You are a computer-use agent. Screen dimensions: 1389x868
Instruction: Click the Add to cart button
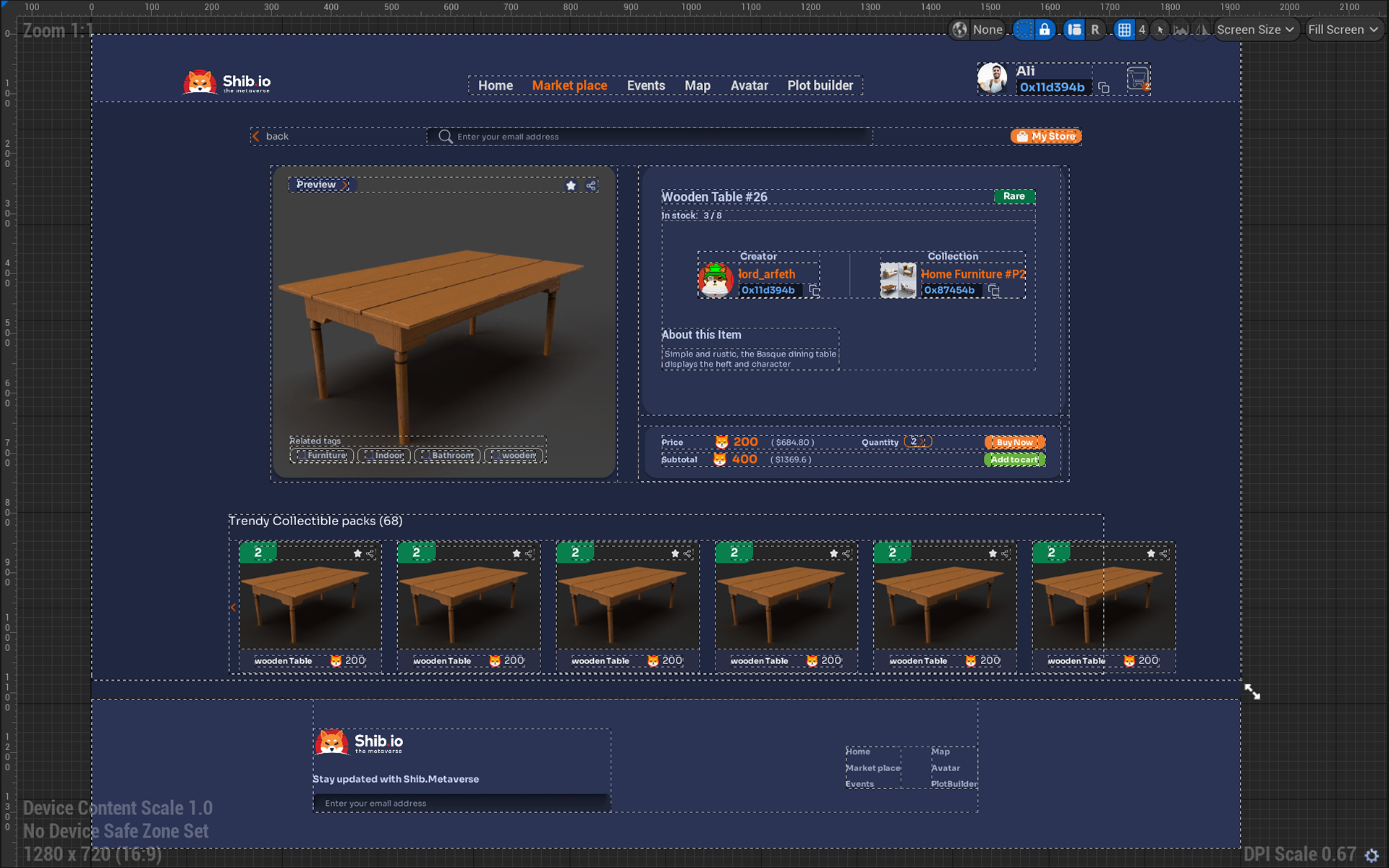1014,459
